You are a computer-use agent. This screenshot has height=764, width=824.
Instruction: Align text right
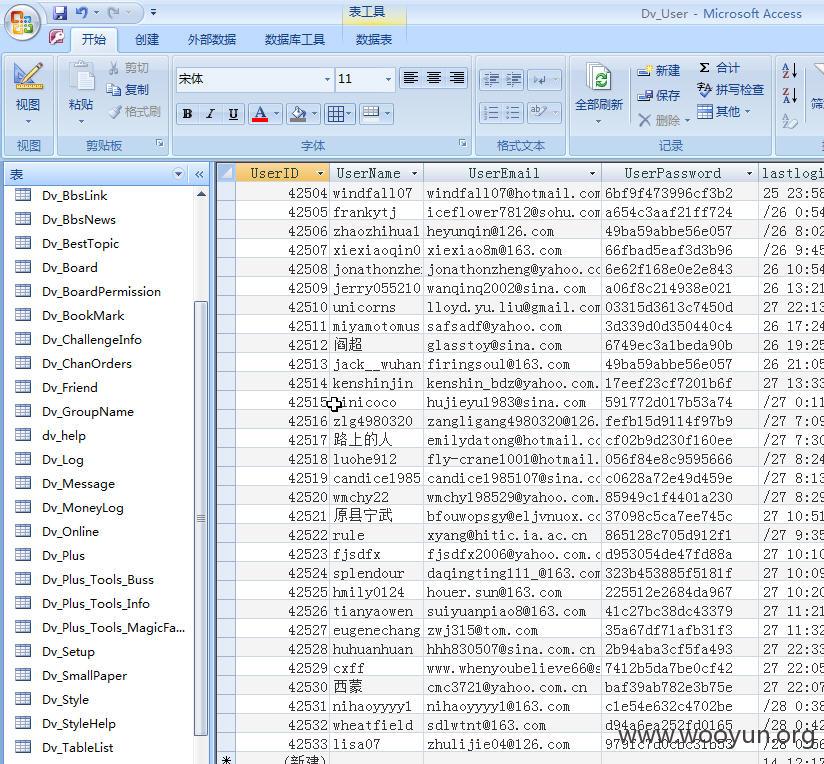click(457, 79)
